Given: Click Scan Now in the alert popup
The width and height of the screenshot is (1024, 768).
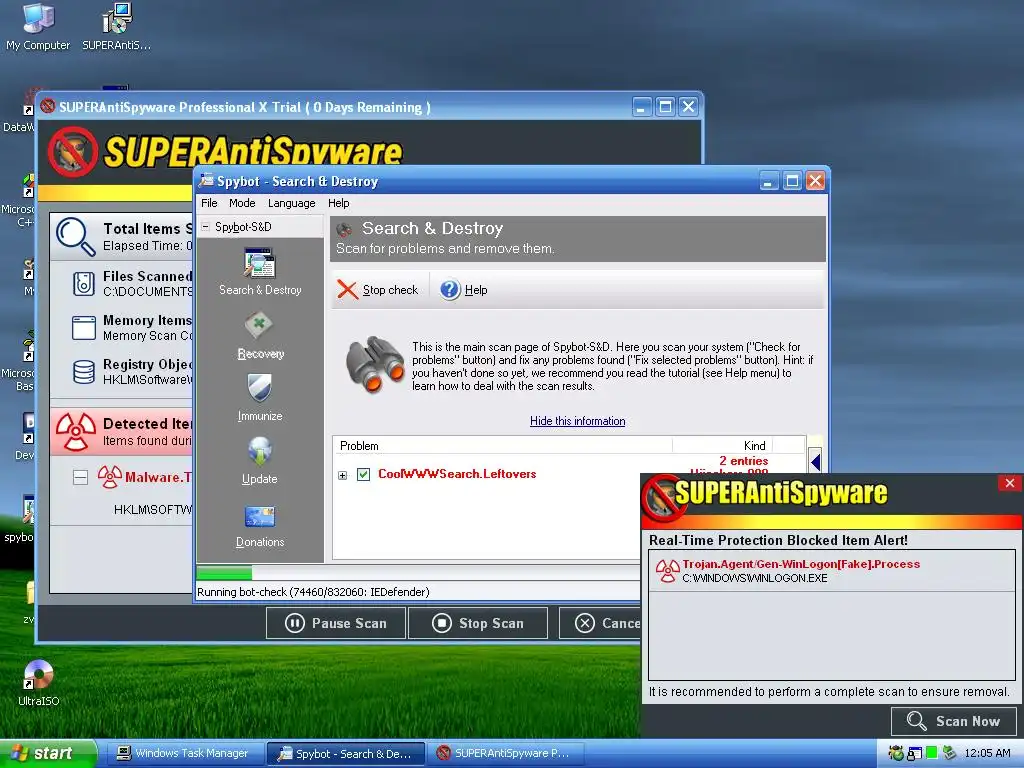Looking at the screenshot, I should 953,721.
